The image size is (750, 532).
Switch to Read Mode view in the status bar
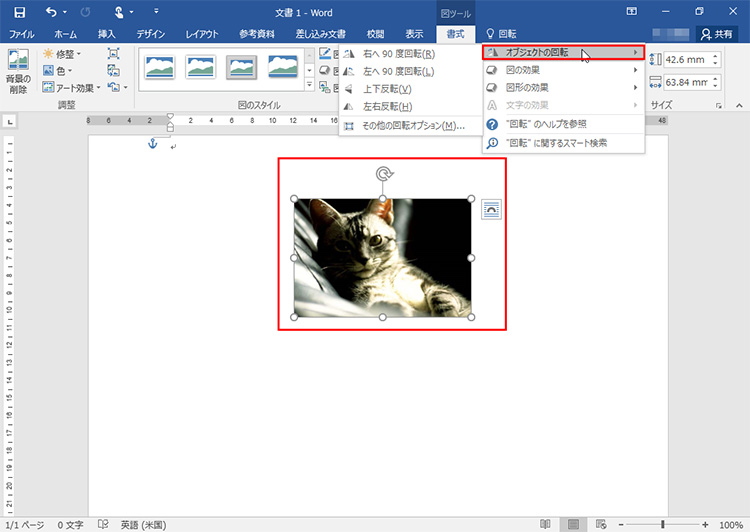coord(545,524)
